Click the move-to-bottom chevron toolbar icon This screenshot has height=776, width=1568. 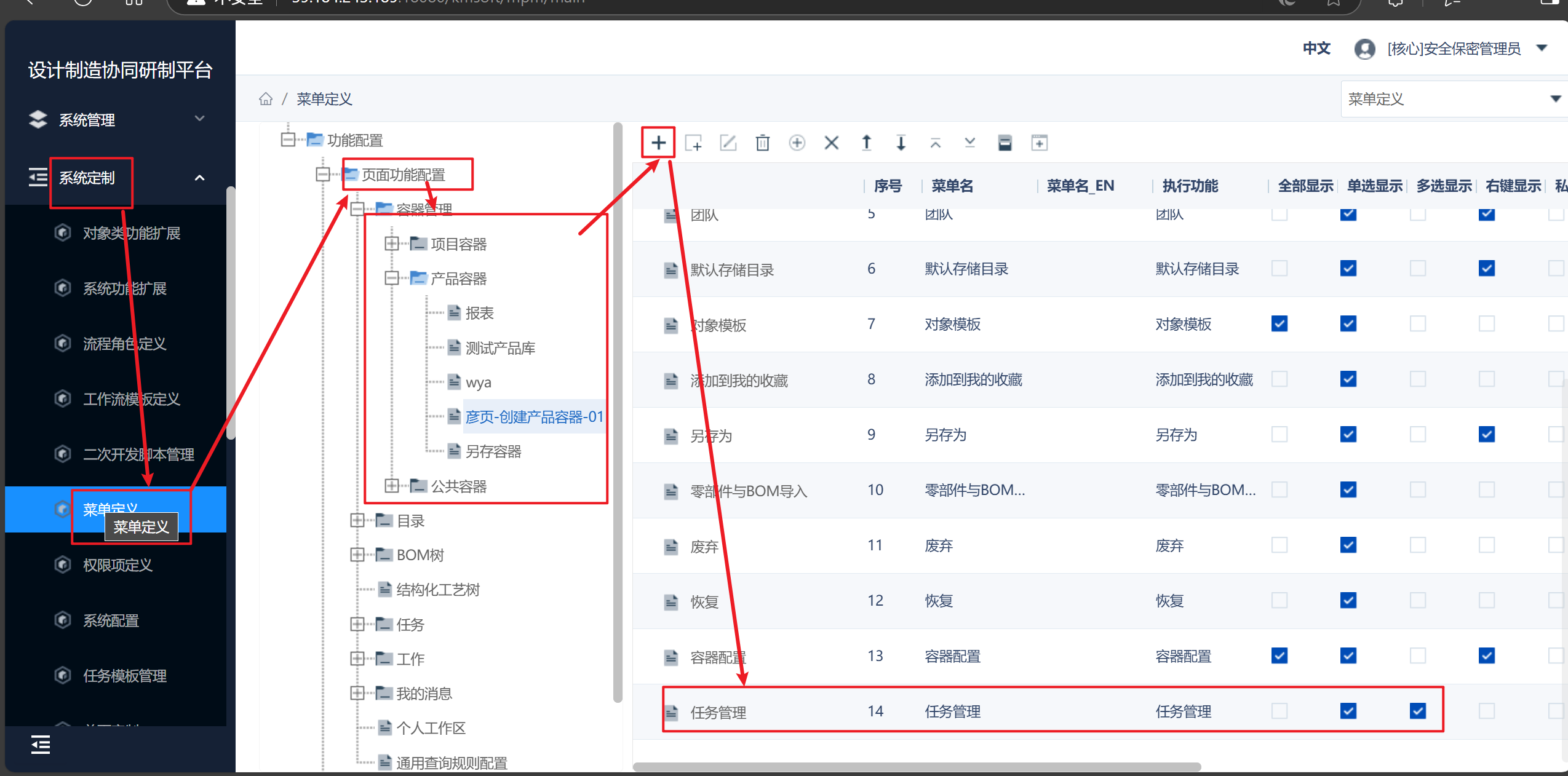[x=970, y=143]
